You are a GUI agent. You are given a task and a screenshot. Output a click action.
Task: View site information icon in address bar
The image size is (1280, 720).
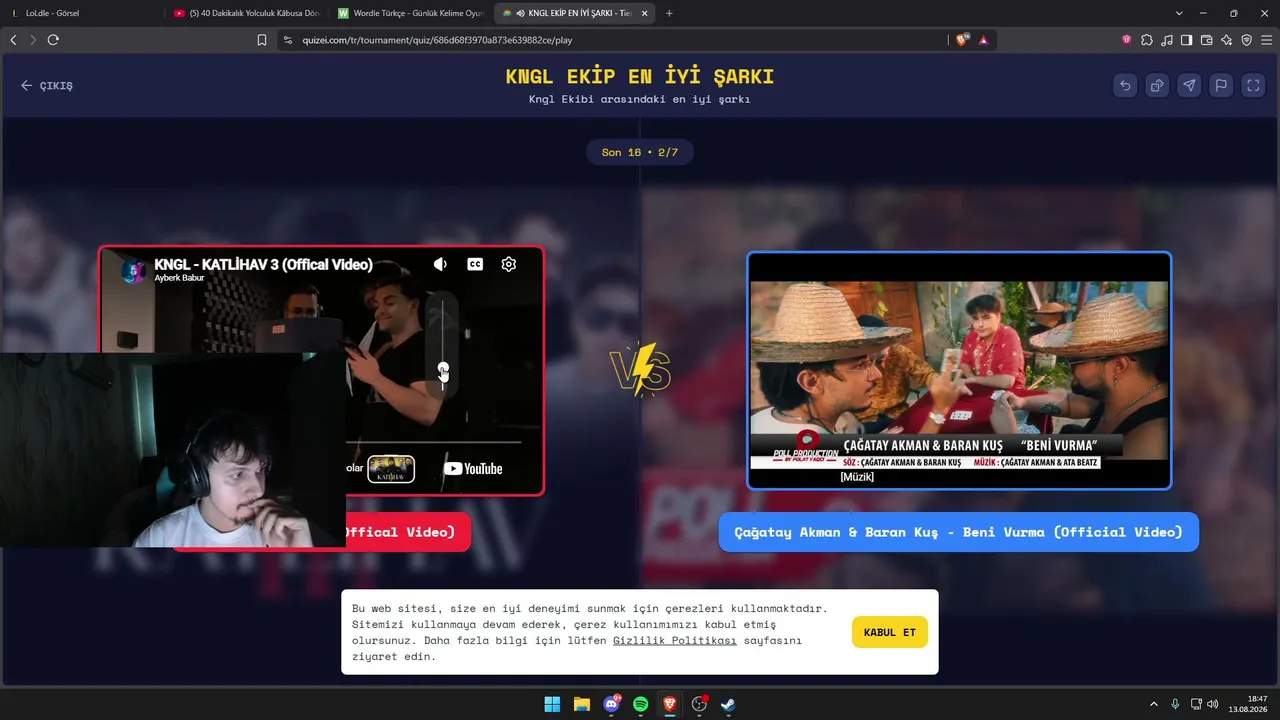coord(288,40)
